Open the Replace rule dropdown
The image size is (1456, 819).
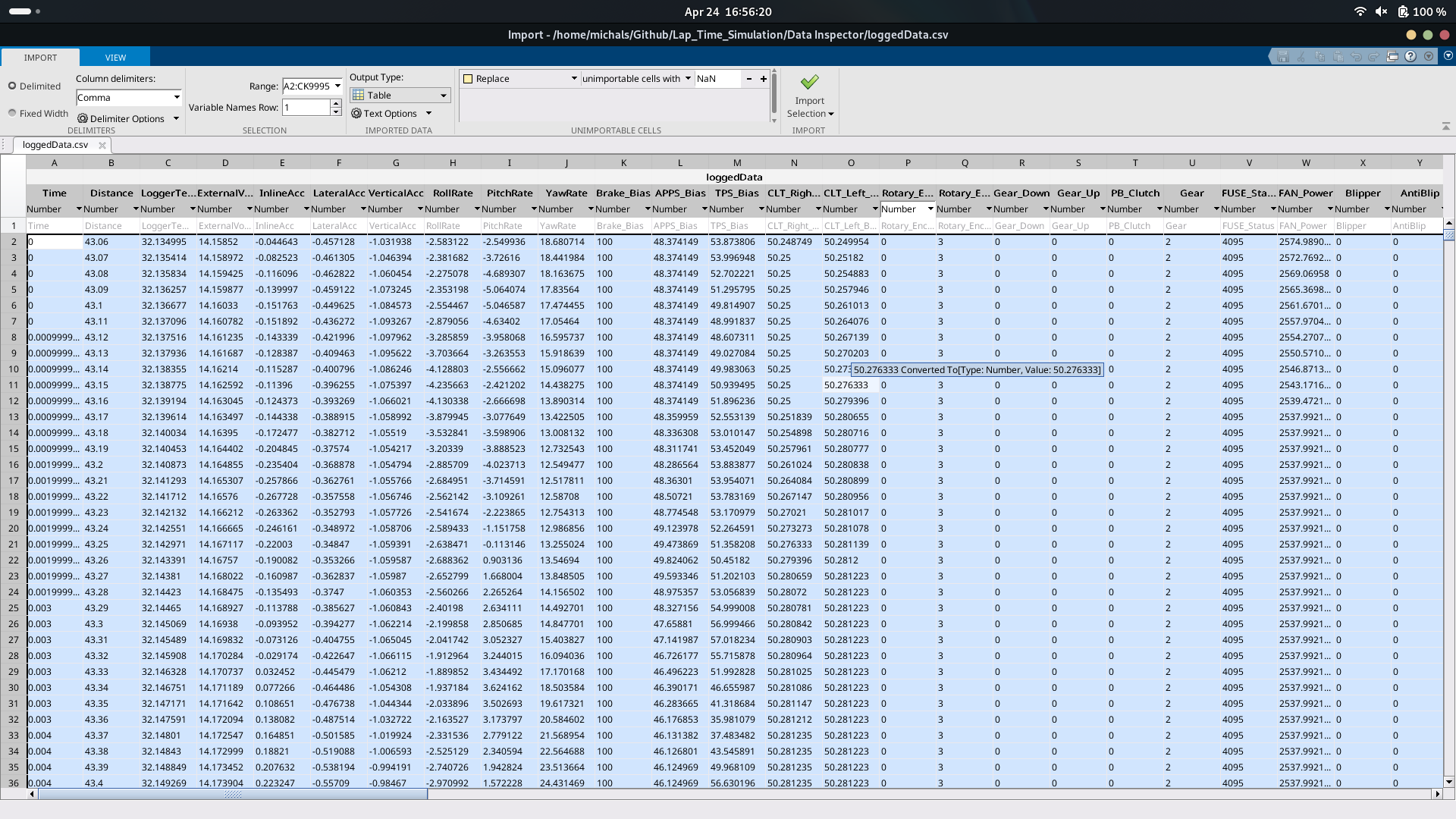[x=574, y=79]
